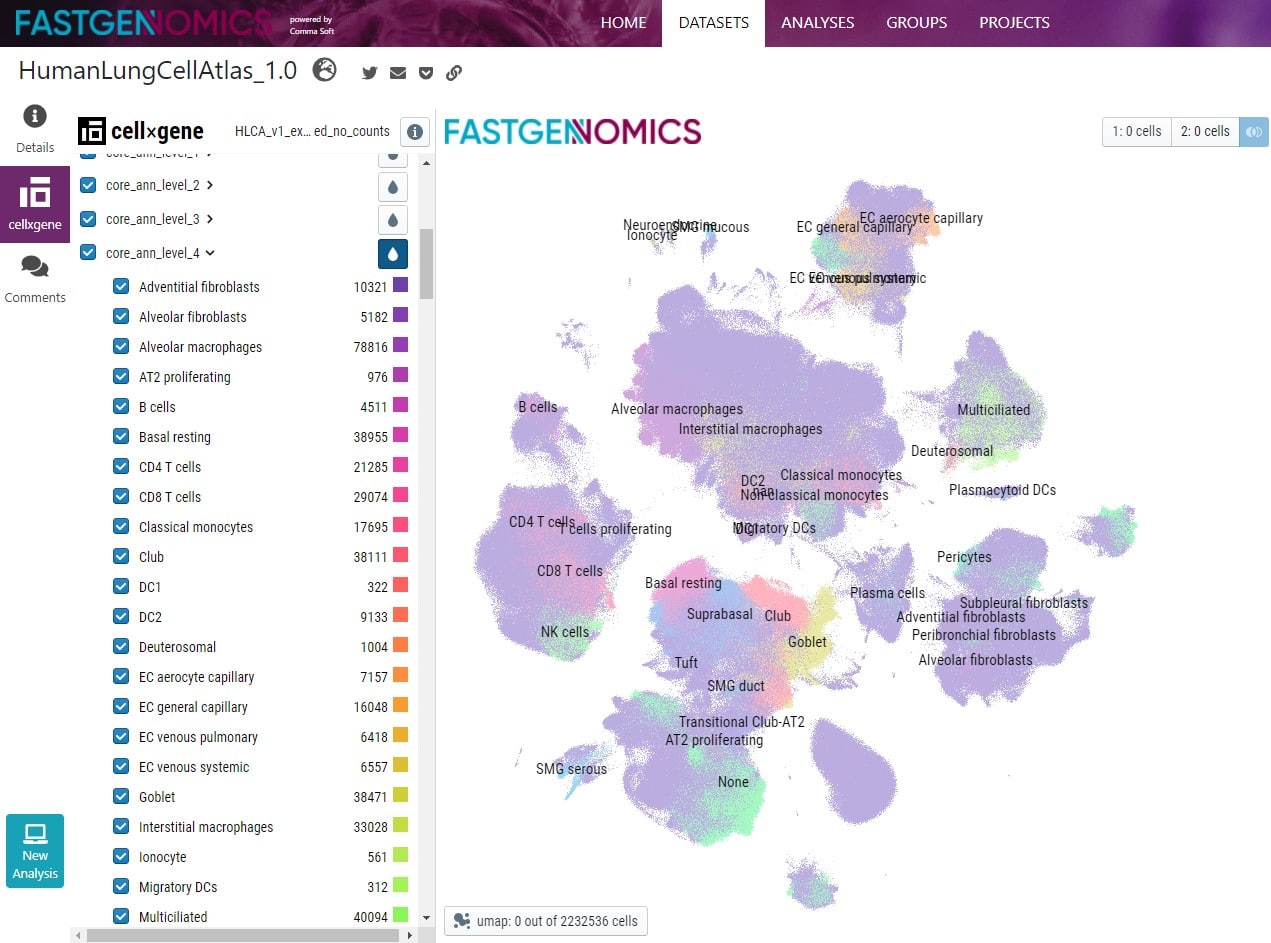The height and width of the screenshot is (943, 1271).
Task: Color by core_ann_level_3 droplet icon
Action: click(393, 220)
